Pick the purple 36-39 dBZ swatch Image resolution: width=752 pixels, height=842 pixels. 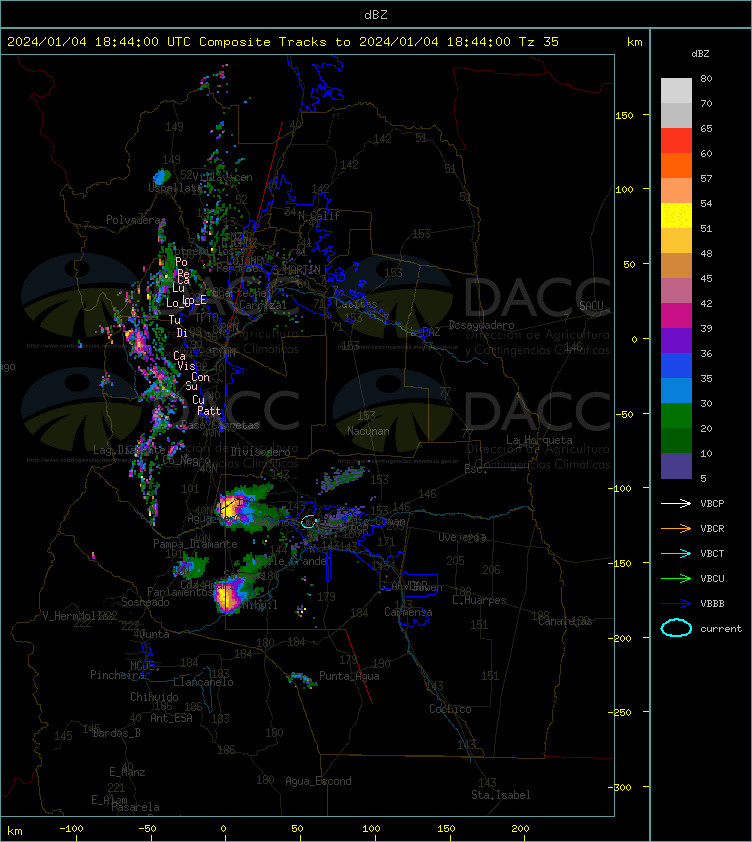click(676, 340)
